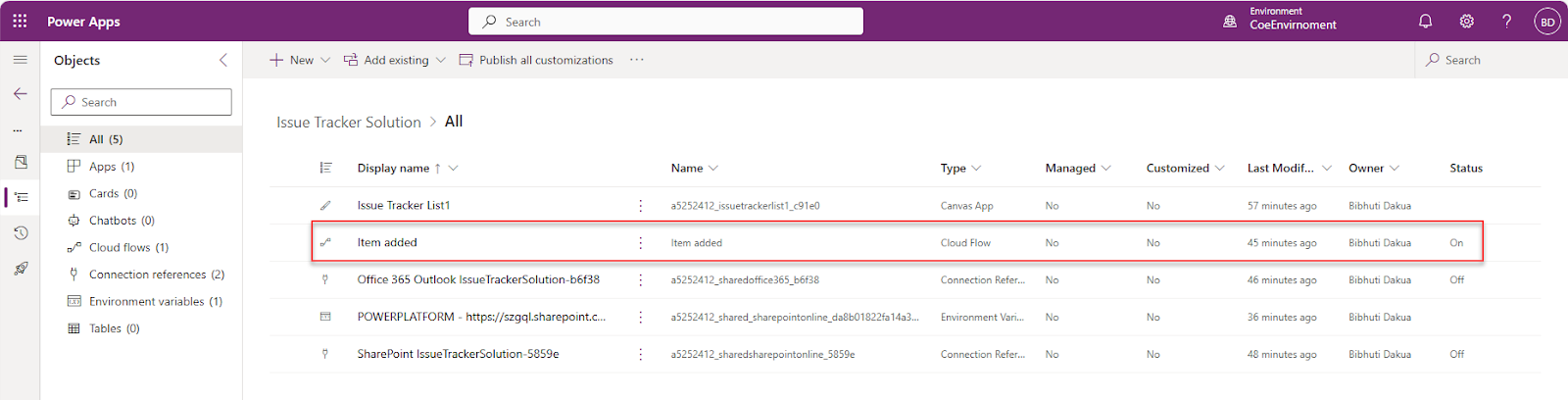Go back using left arrow icon
This screenshot has width=1568, height=400.
click(20, 94)
